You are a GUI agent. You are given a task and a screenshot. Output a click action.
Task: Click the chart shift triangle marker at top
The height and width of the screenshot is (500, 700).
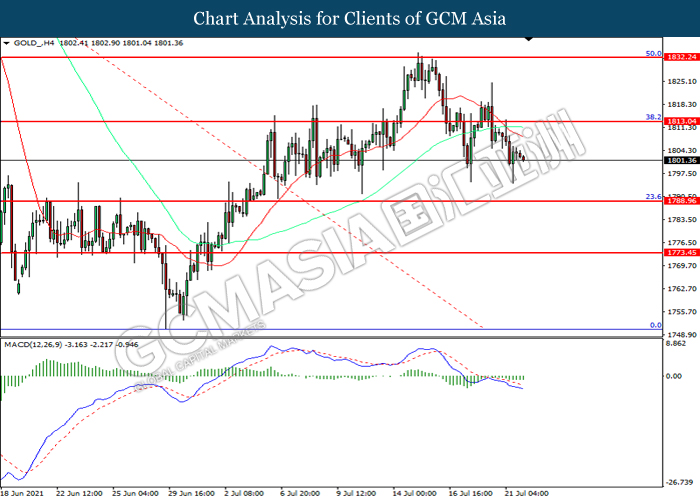point(529,39)
